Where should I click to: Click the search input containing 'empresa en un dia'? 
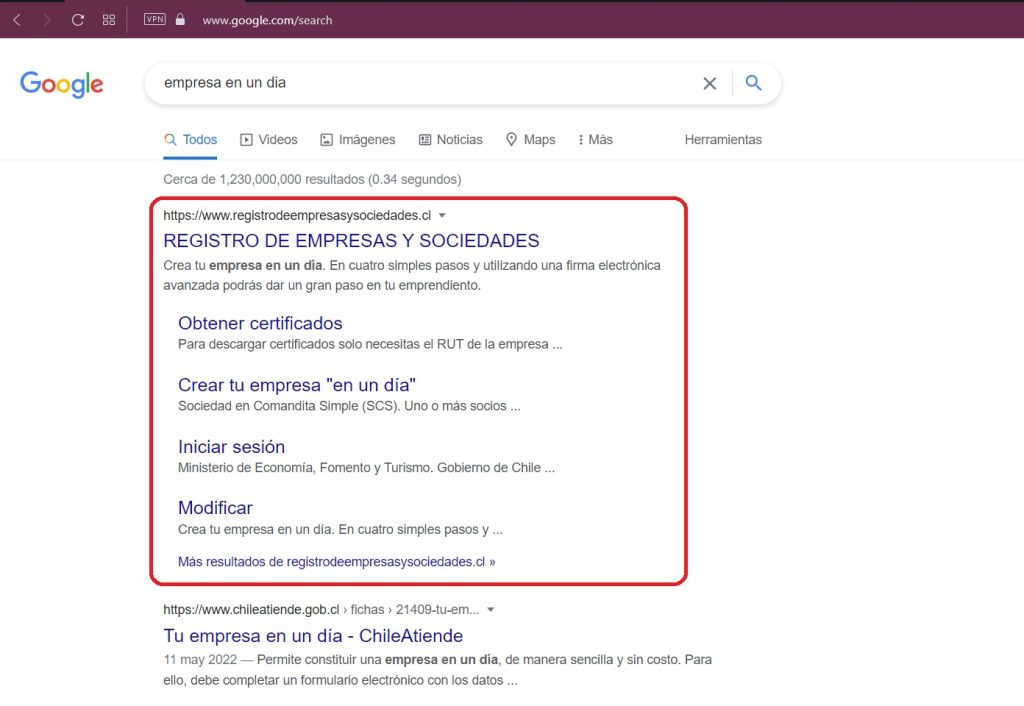(x=420, y=83)
